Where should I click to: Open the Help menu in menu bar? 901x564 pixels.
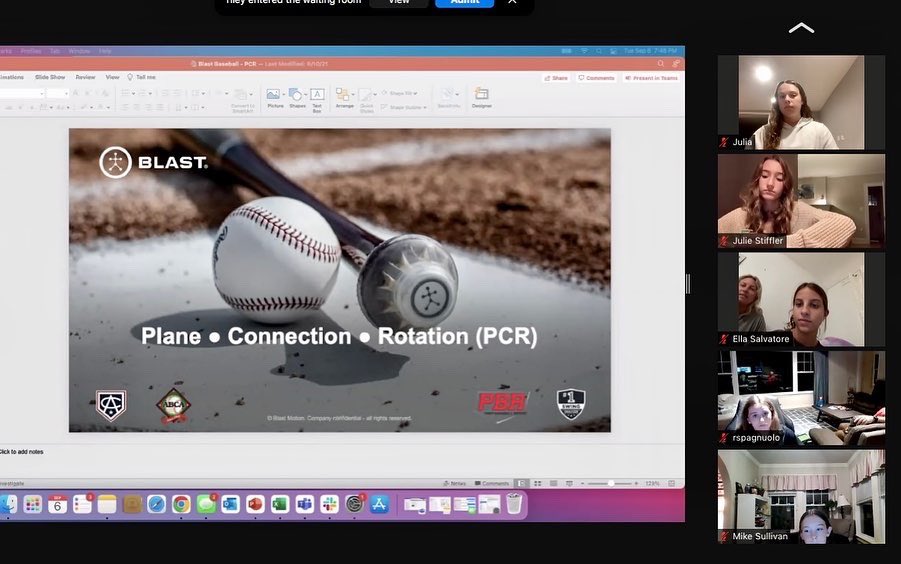[105, 51]
